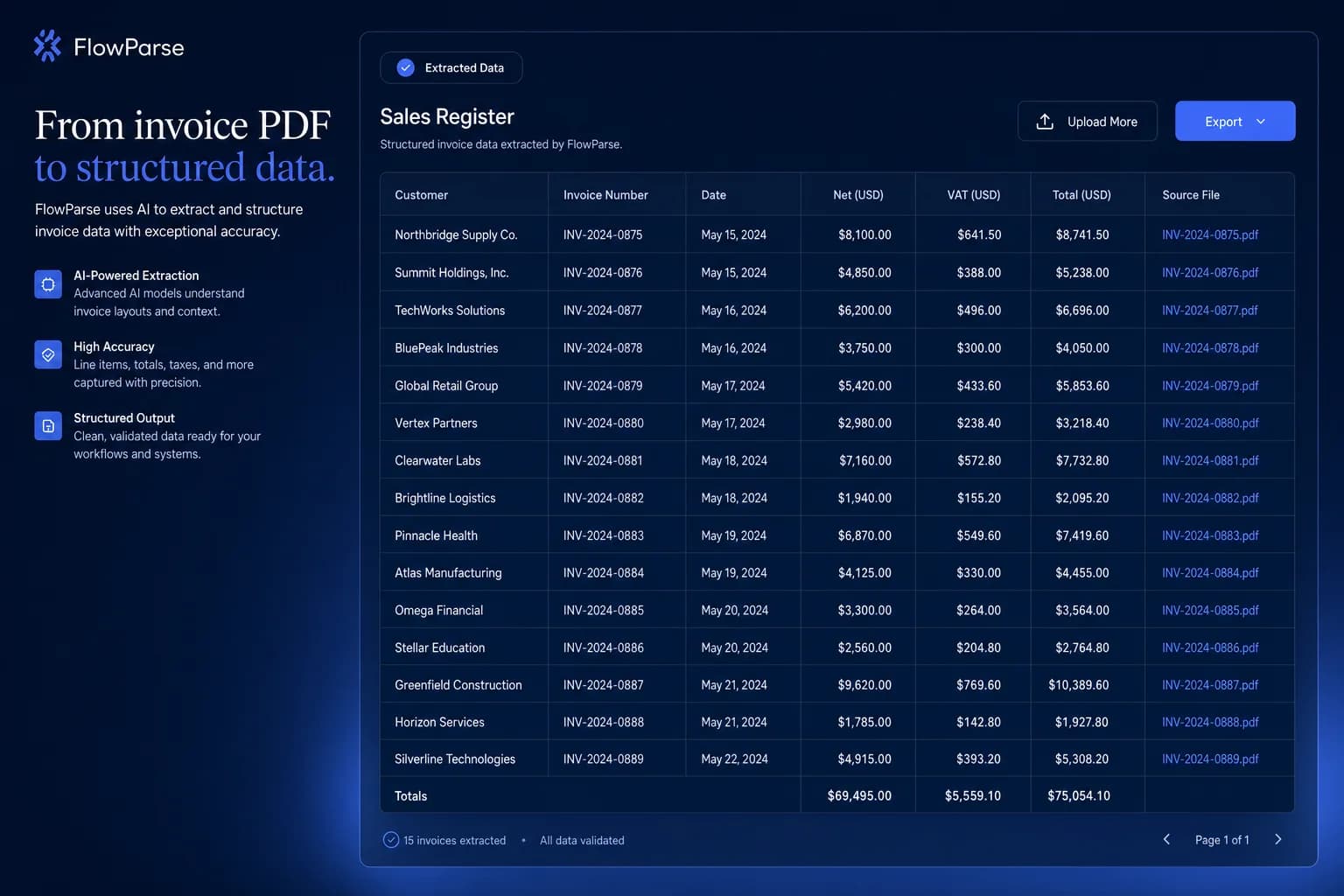The height and width of the screenshot is (896, 1344).
Task: Open source file INV-2024-0887.pdf
Action: pyautogui.click(x=1210, y=685)
